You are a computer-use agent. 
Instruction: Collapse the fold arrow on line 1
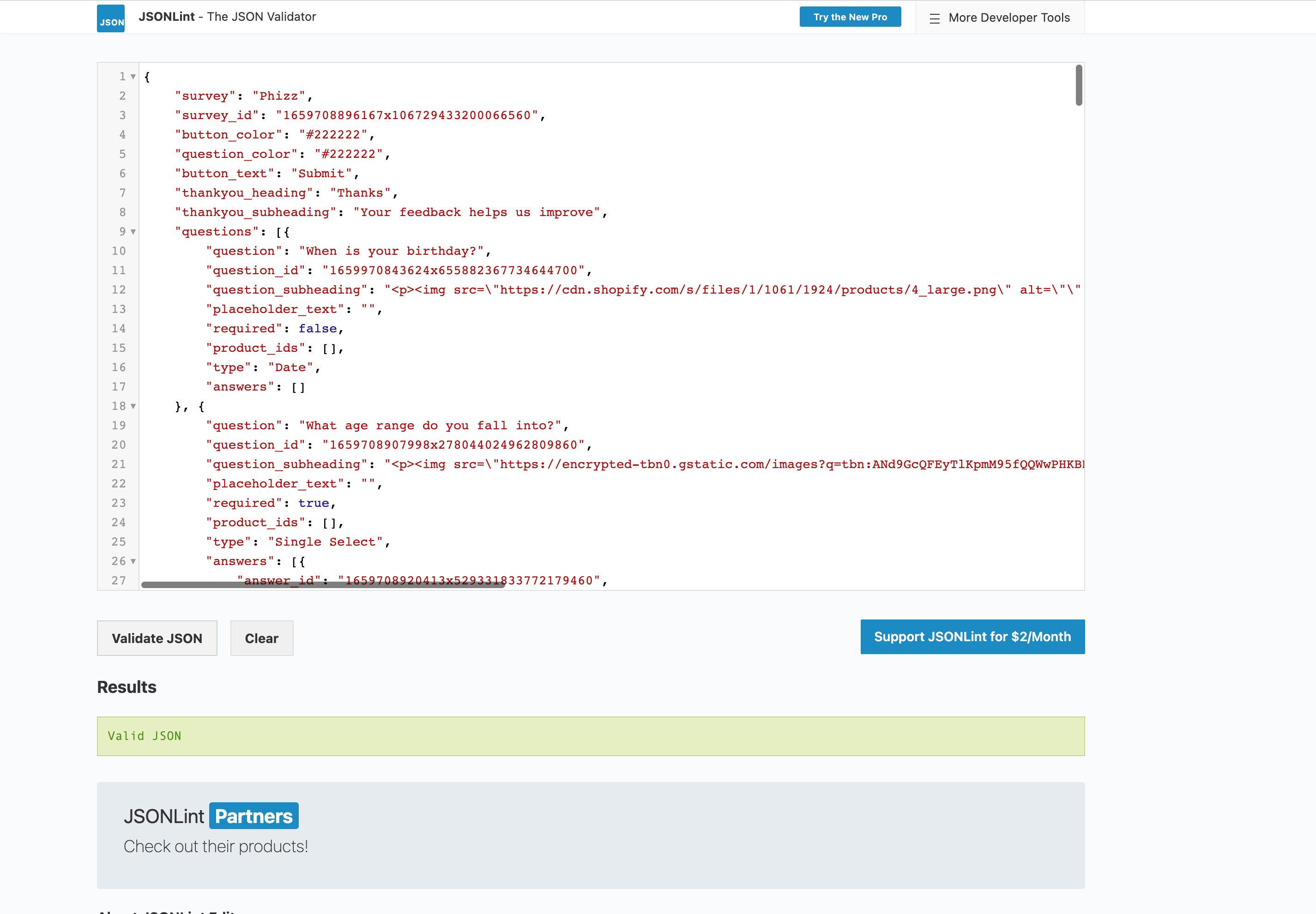click(133, 77)
